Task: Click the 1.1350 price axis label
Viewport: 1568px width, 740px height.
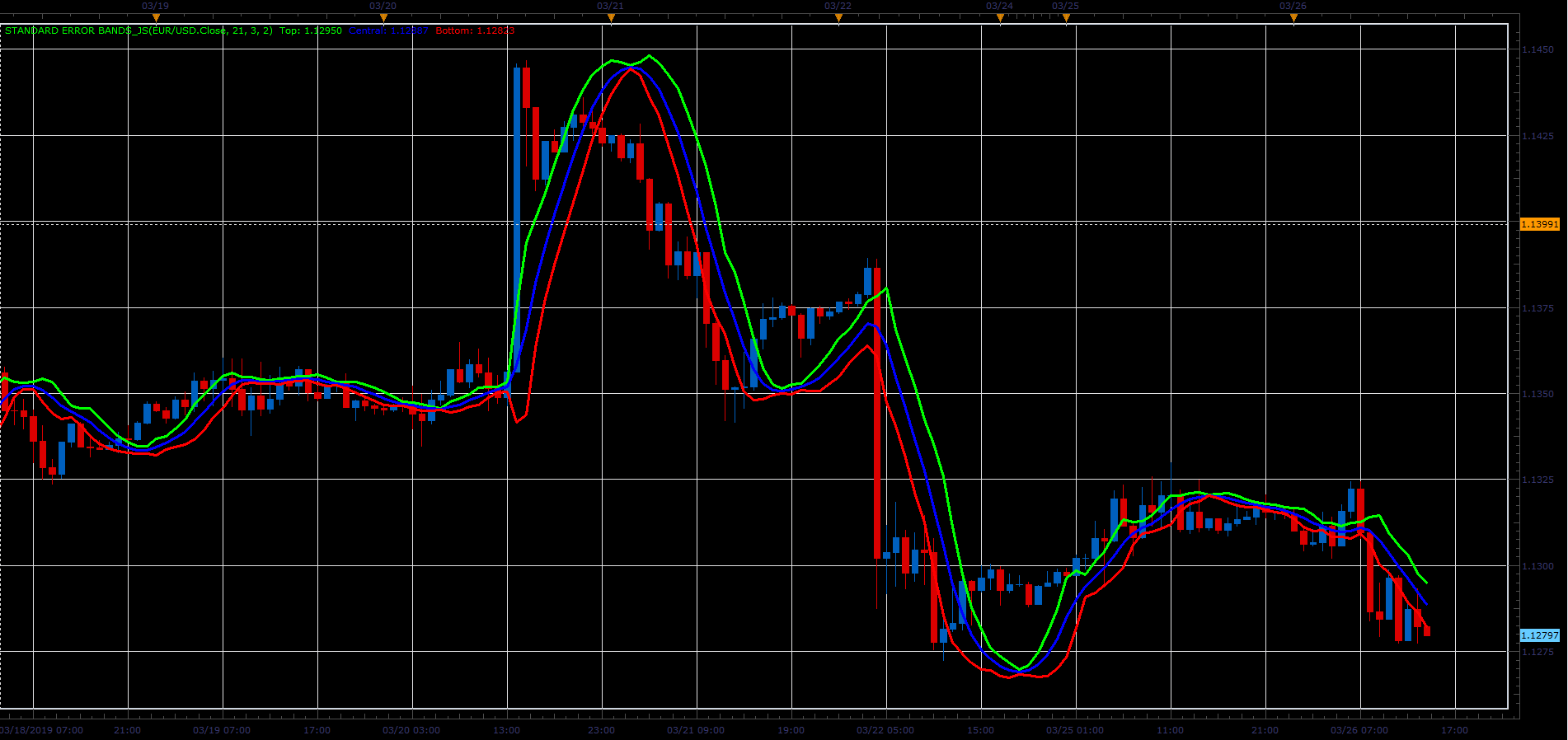Action: (x=1537, y=394)
